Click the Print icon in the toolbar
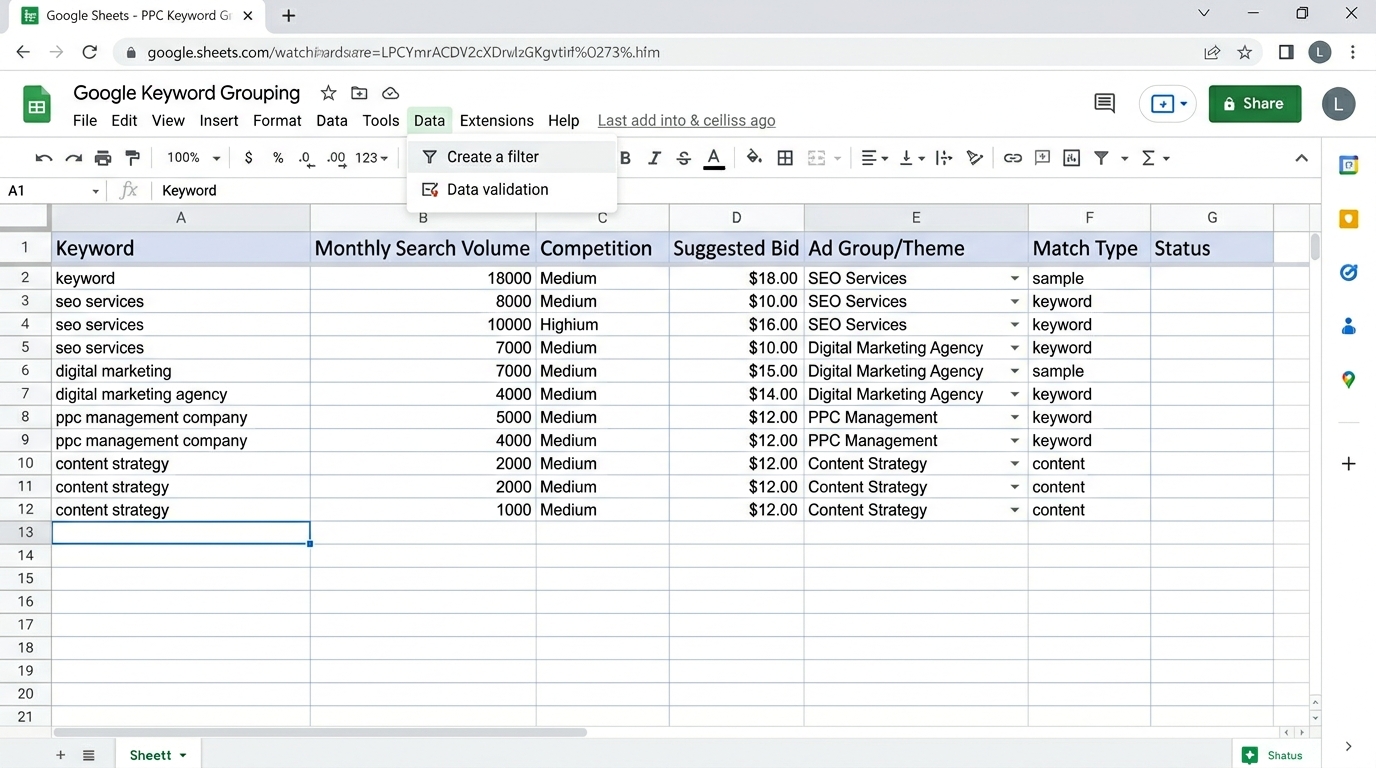The image size is (1376, 768). click(x=103, y=158)
